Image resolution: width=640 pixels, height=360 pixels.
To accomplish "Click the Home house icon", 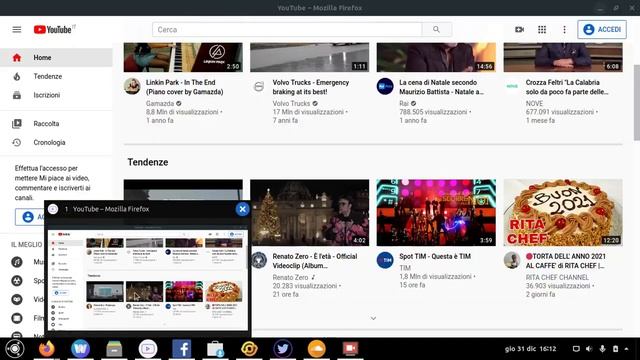I will tap(17, 58).
